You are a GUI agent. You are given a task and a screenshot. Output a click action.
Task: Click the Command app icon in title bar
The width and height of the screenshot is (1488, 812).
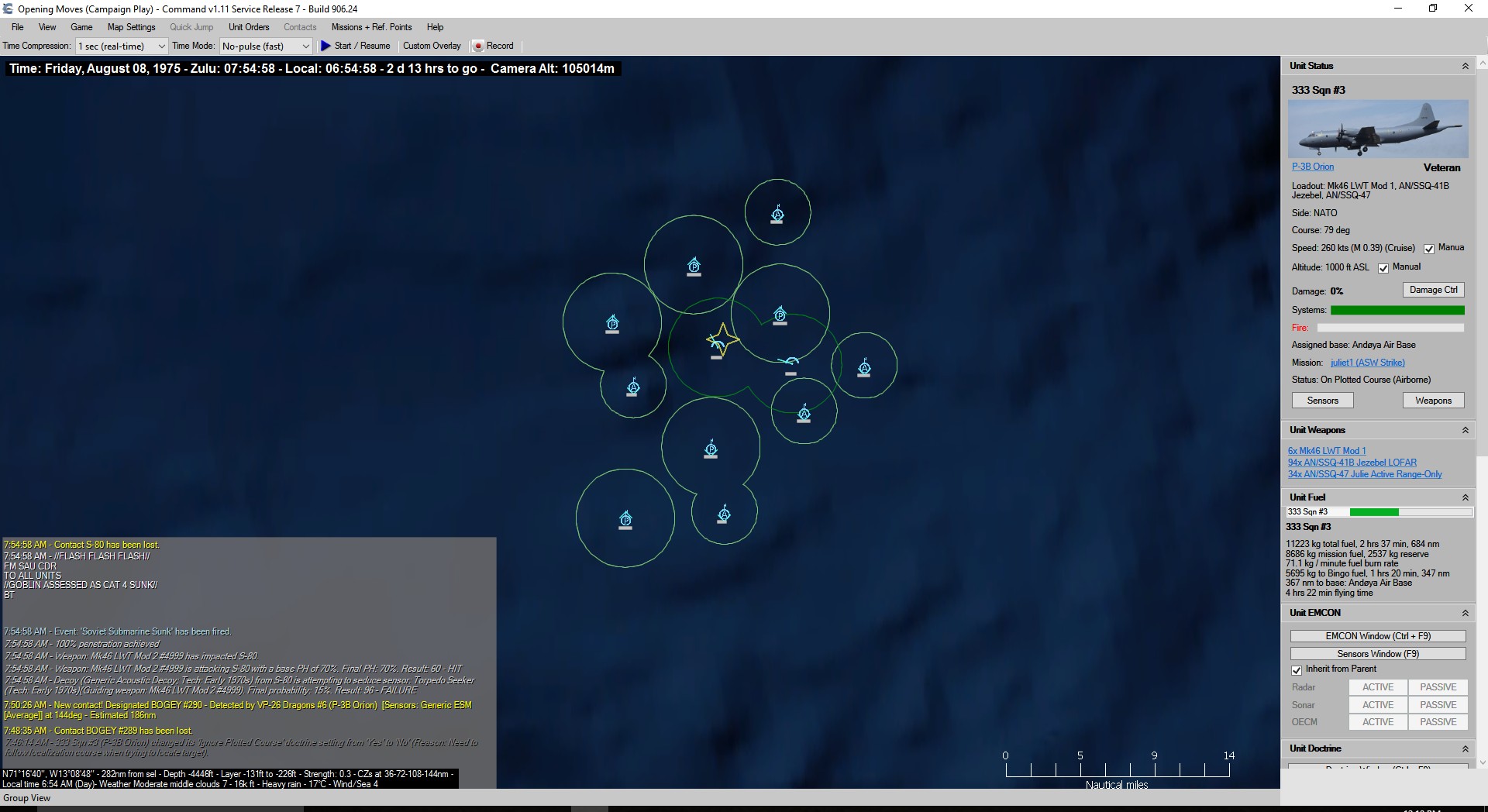8,9
